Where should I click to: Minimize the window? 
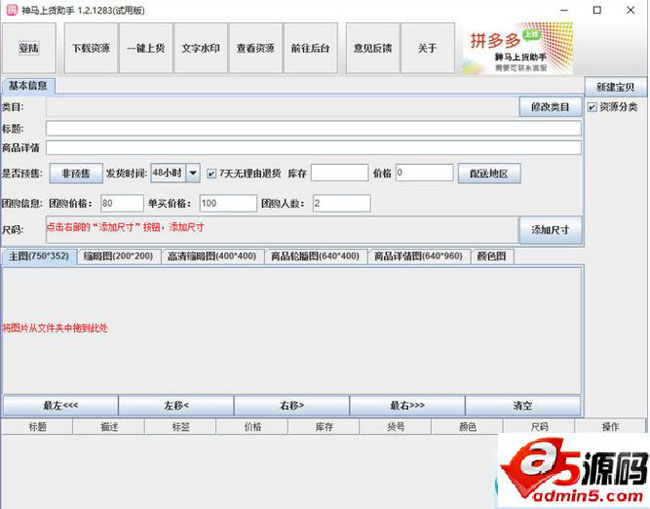click(564, 10)
